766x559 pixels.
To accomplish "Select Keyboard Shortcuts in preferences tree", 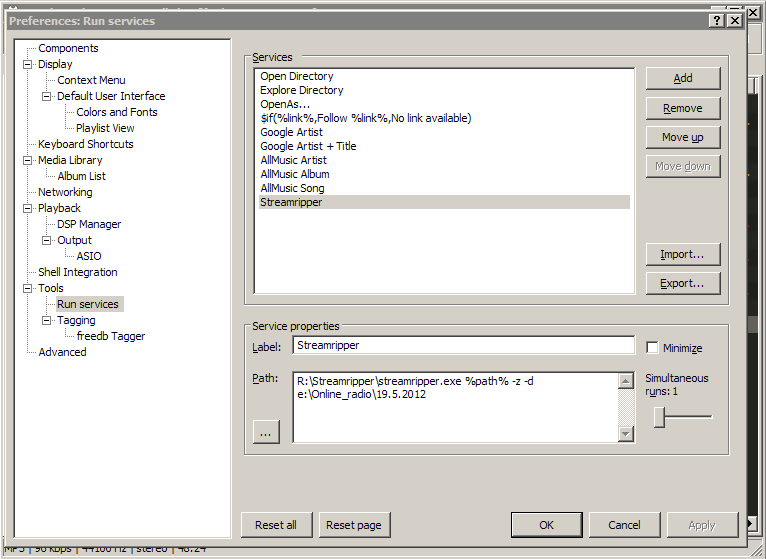I will click(x=85, y=144).
